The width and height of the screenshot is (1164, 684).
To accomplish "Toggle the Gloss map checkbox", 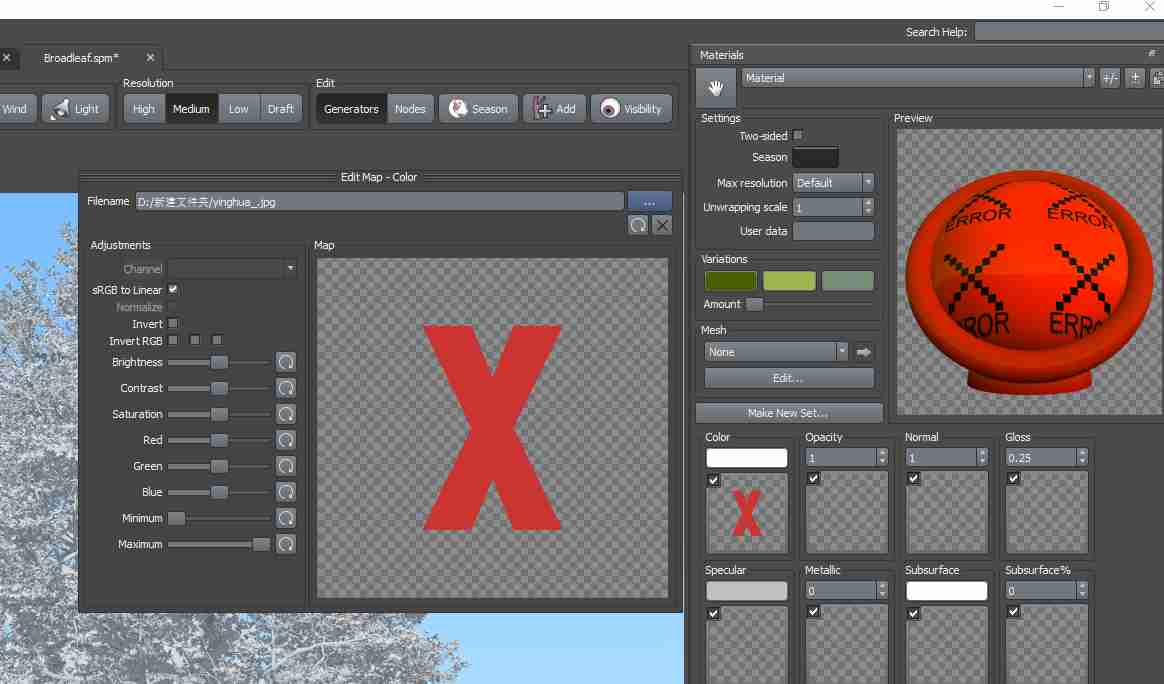I will click(1014, 478).
